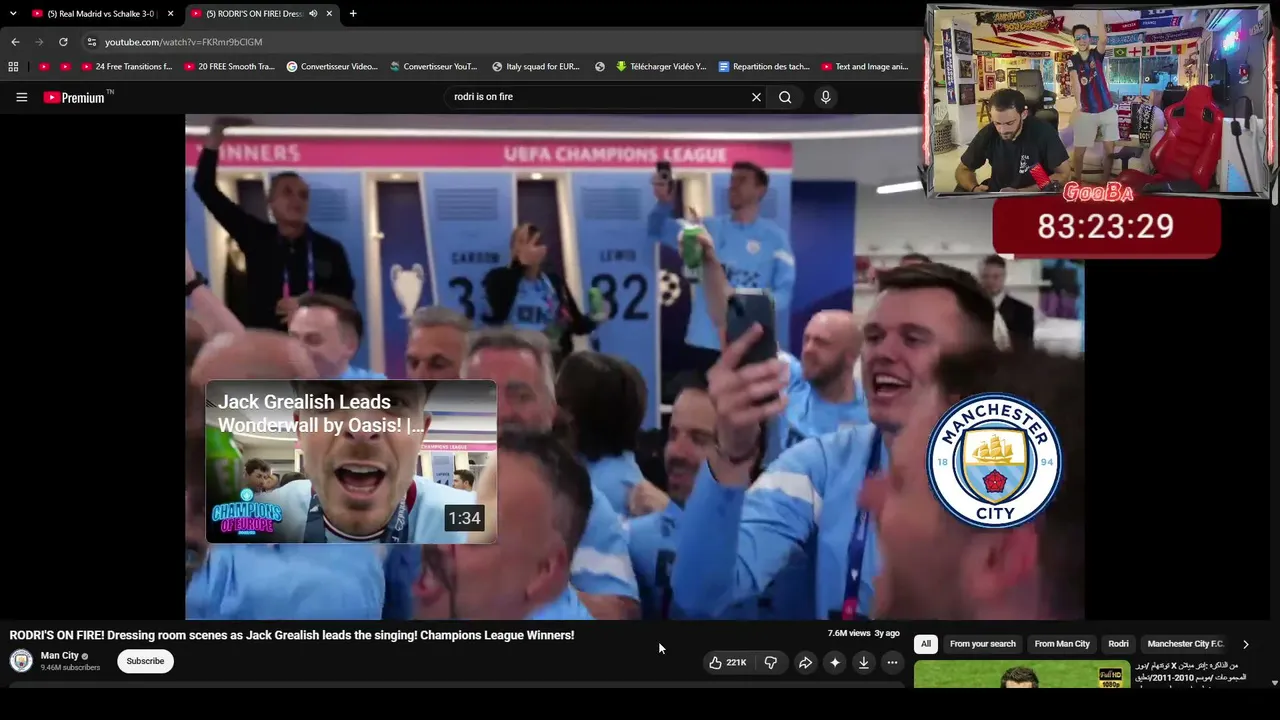This screenshot has width=1280, height=720.
Task: Open first Convertisseur Video bookmark
Action: point(332,67)
